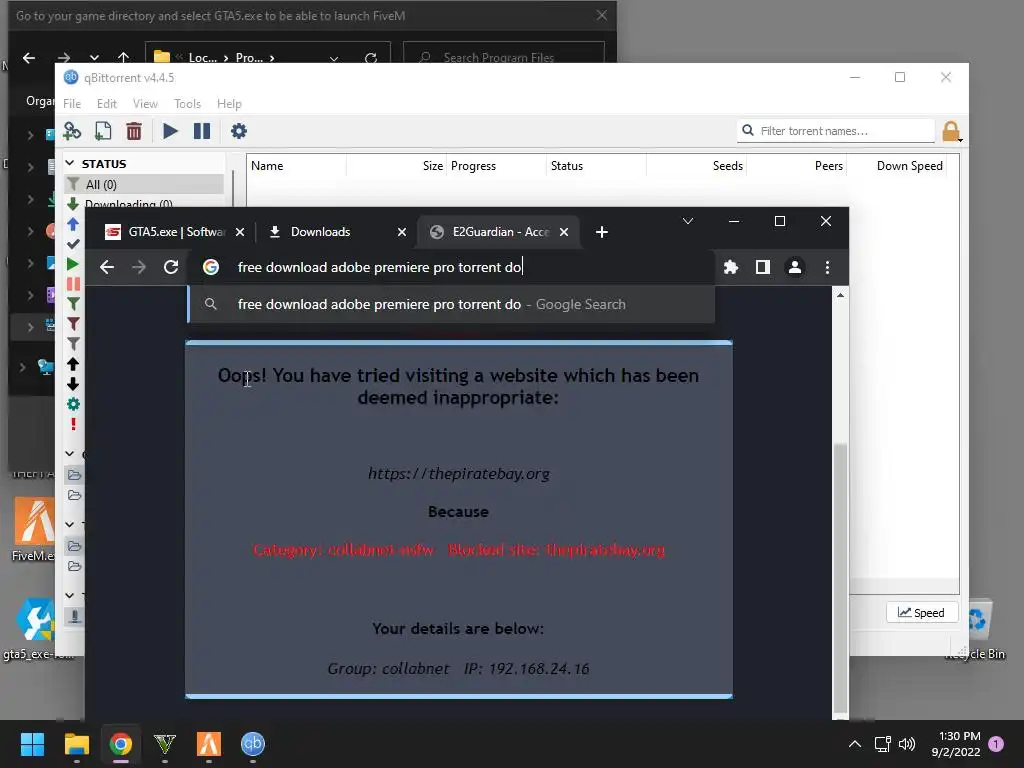This screenshot has width=1024, height=768.
Task: Open qBittorrent Help menu
Action: pos(229,104)
